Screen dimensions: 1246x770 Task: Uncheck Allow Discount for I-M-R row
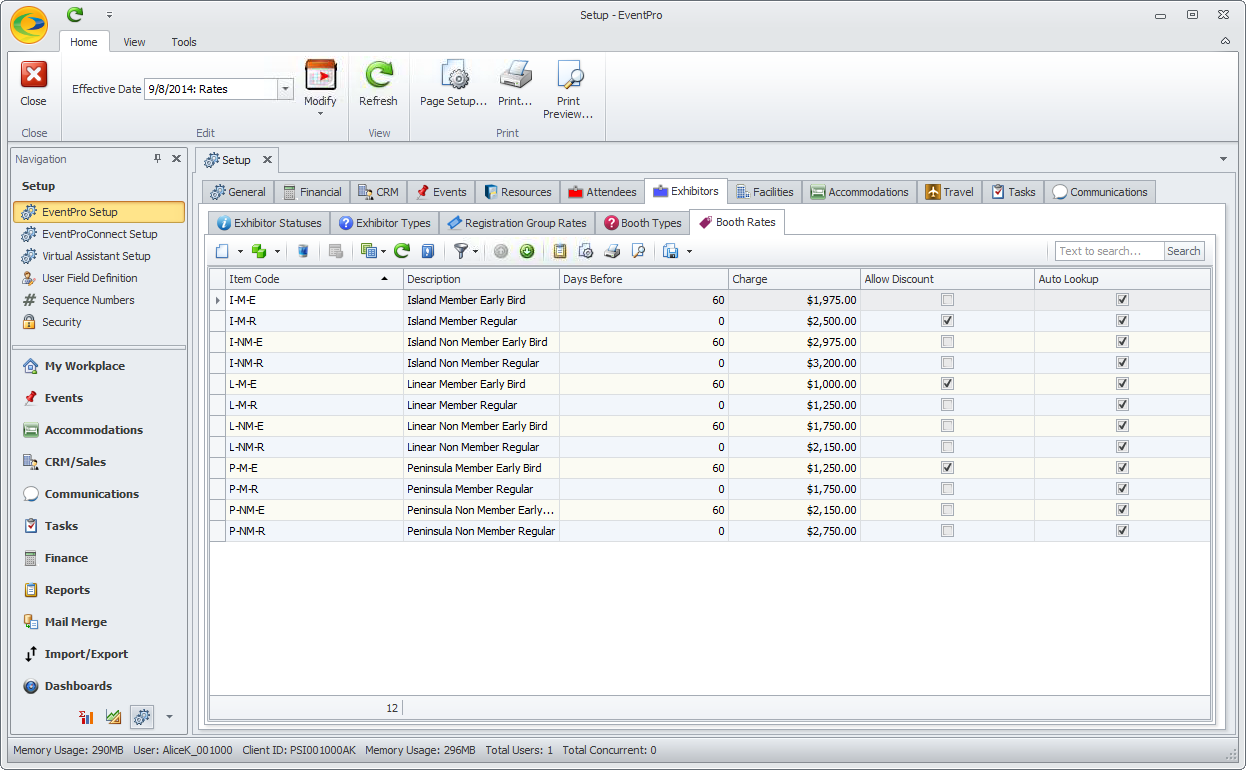point(947,321)
